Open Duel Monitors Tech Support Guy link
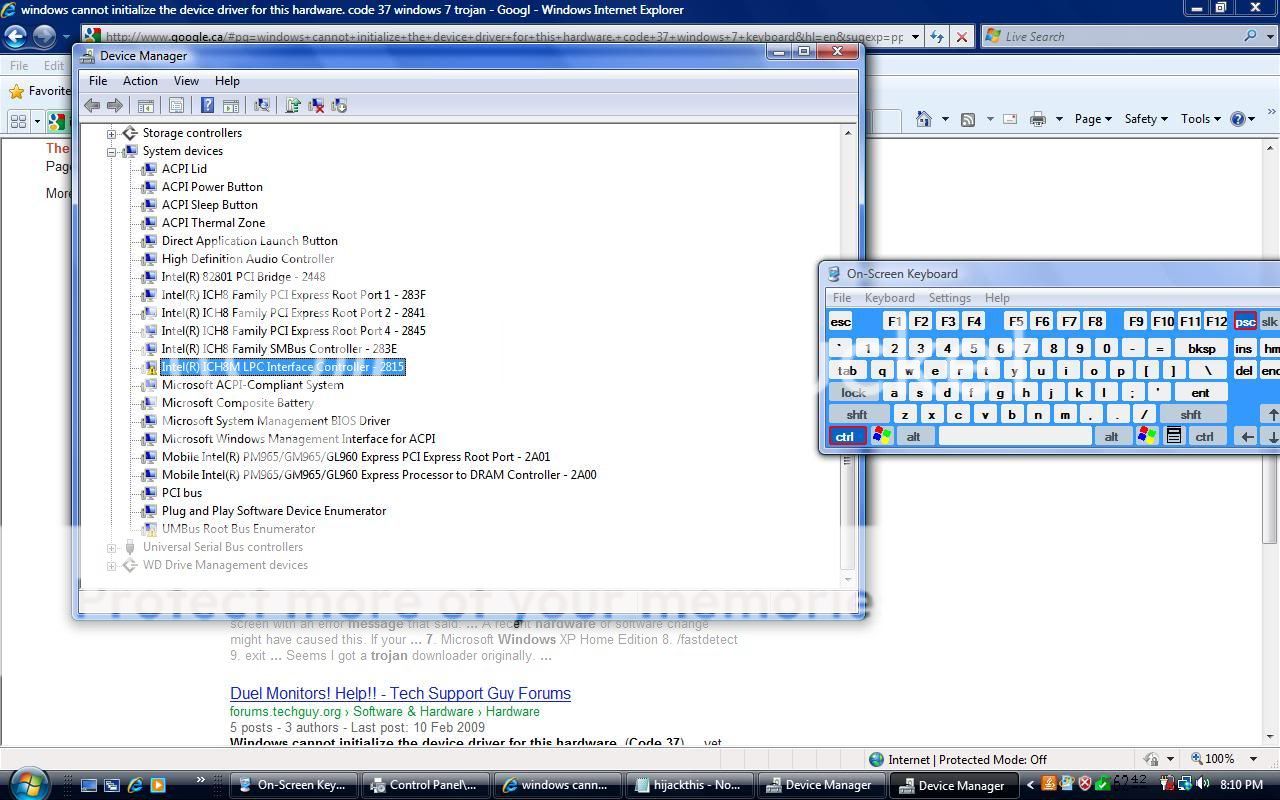1280x800 pixels. [400, 693]
